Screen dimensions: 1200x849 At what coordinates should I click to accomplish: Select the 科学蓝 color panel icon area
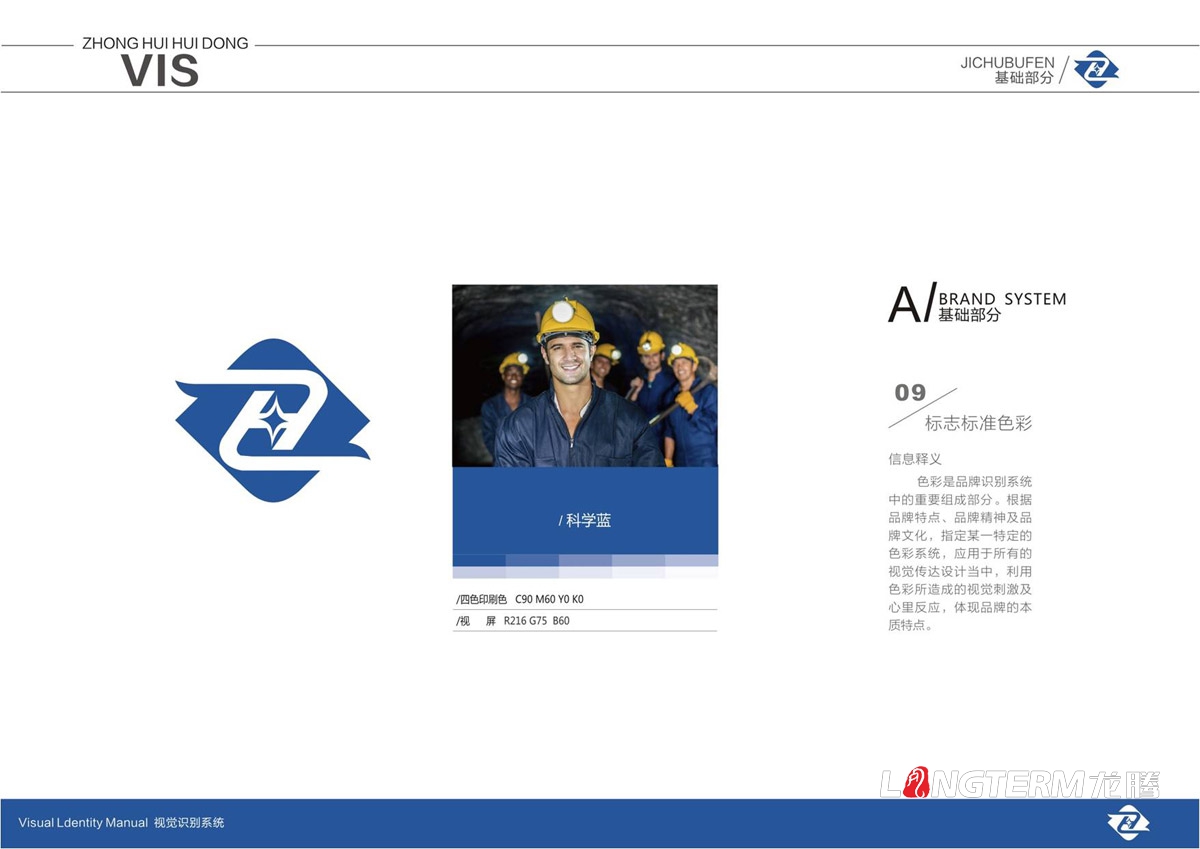(585, 512)
